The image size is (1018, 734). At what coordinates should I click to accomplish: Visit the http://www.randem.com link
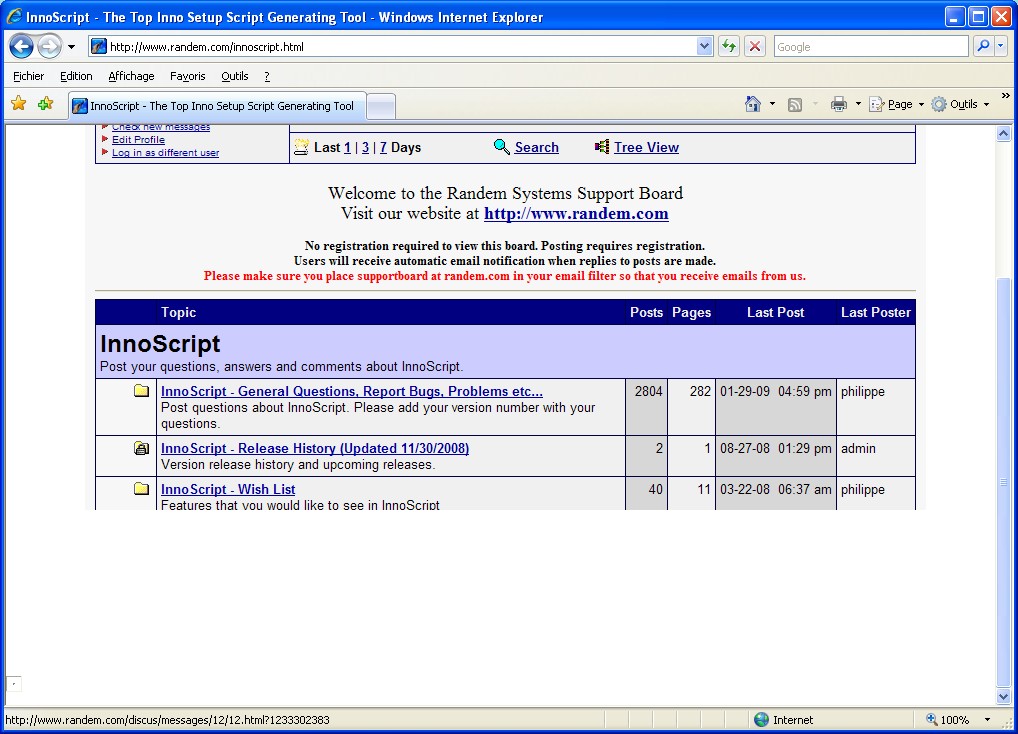coord(576,214)
